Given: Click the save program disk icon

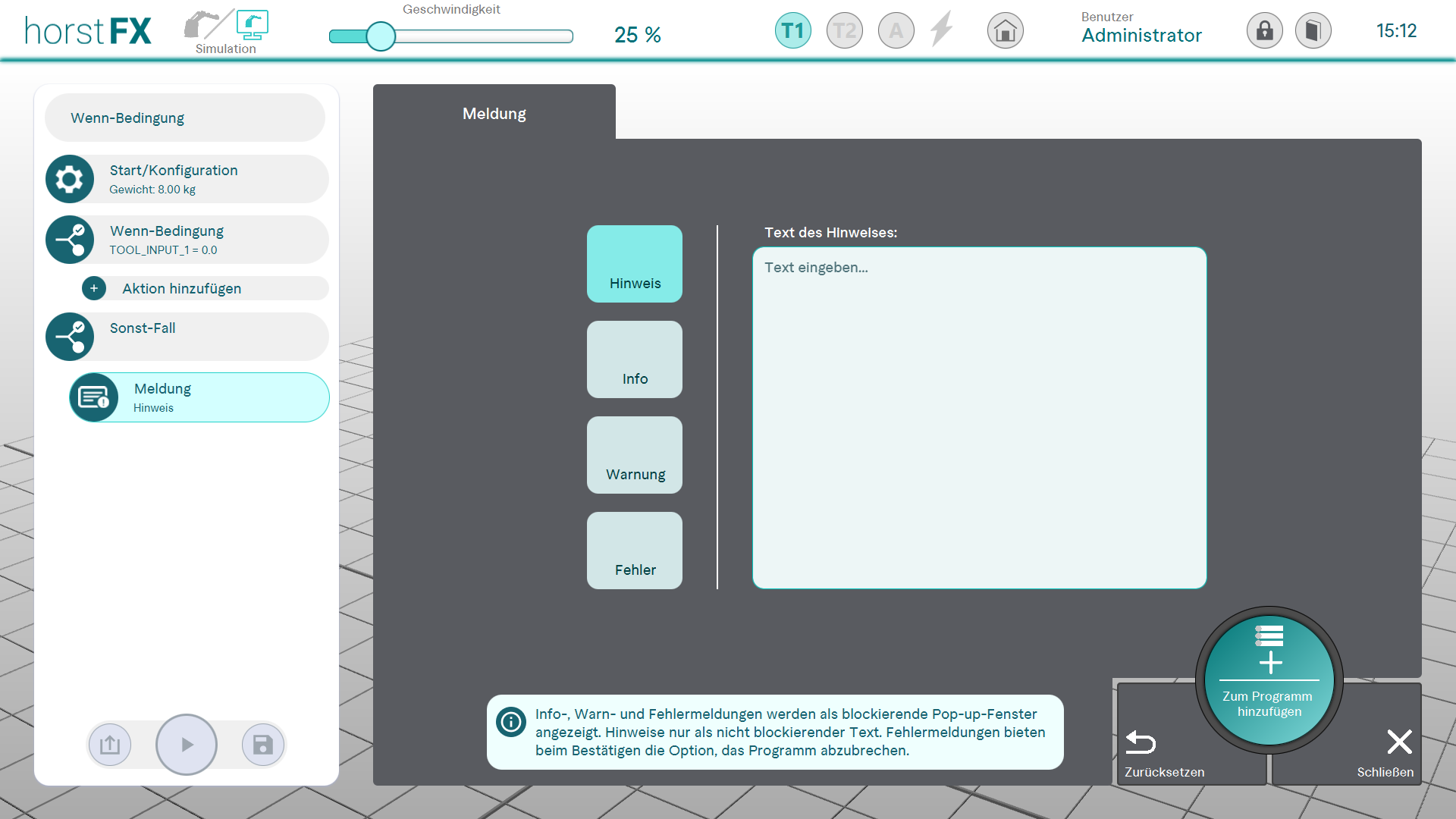Looking at the screenshot, I should 263,745.
